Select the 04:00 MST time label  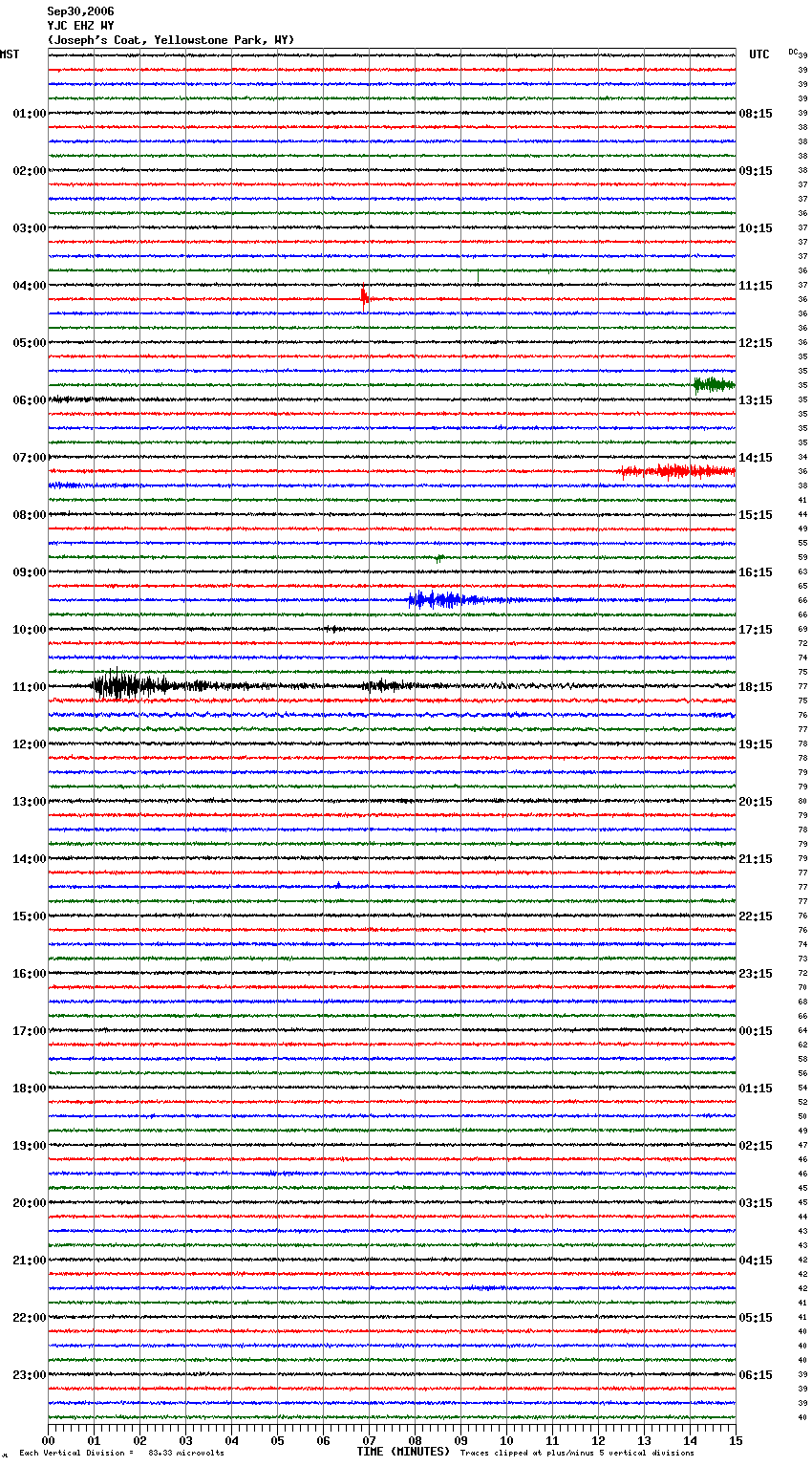[x=29, y=286]
